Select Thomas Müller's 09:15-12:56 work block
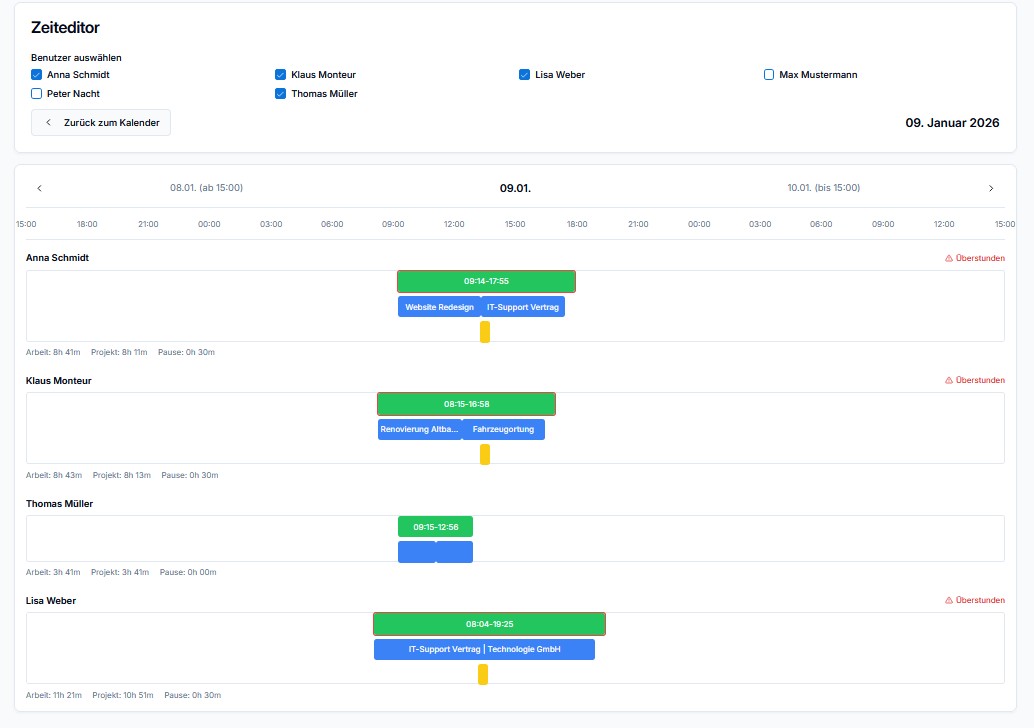This screenshot has height=728, width=1034. tap(435, 527)
